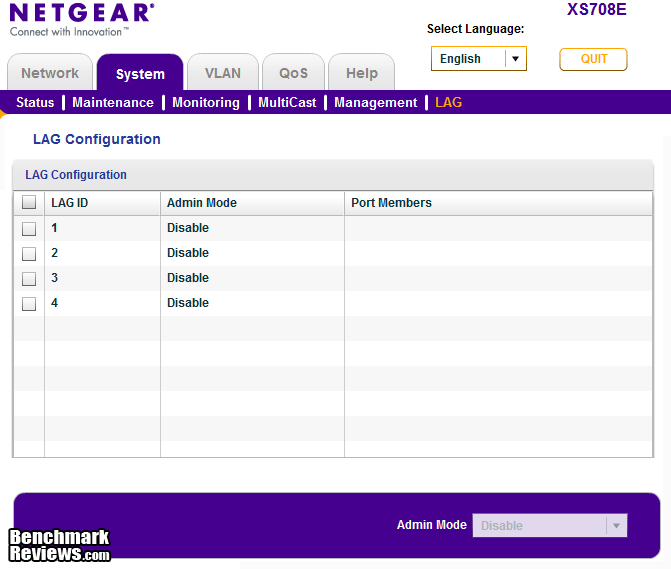Viewport: 671px width, 569px height.
Task: Enable the checkbox for LAG ID 4
Action: (x=29, y=304)
